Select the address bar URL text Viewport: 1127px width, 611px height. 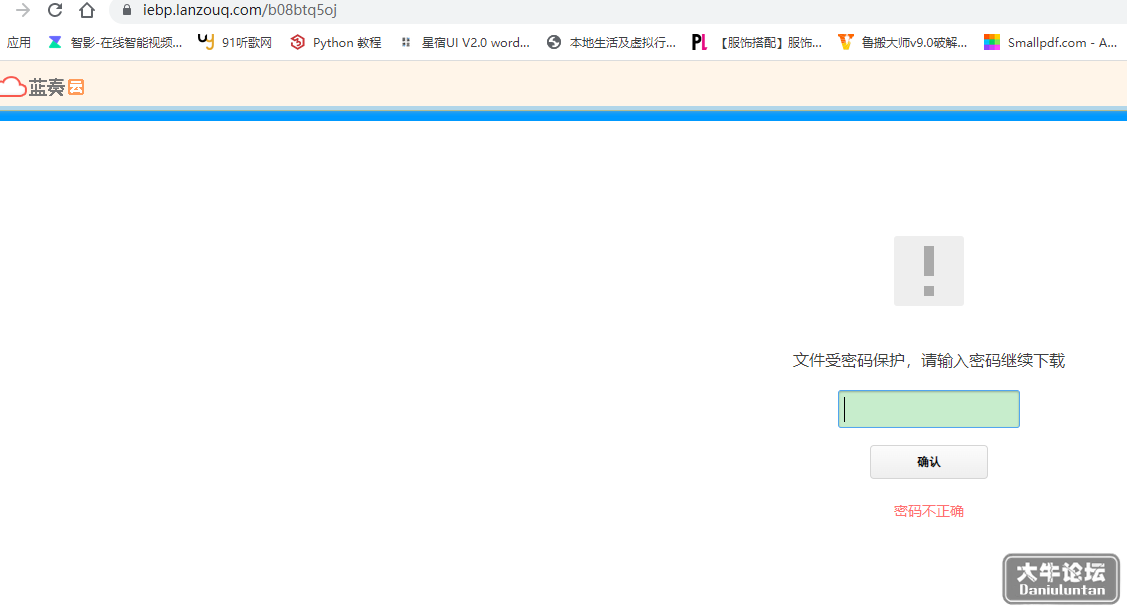239,10
